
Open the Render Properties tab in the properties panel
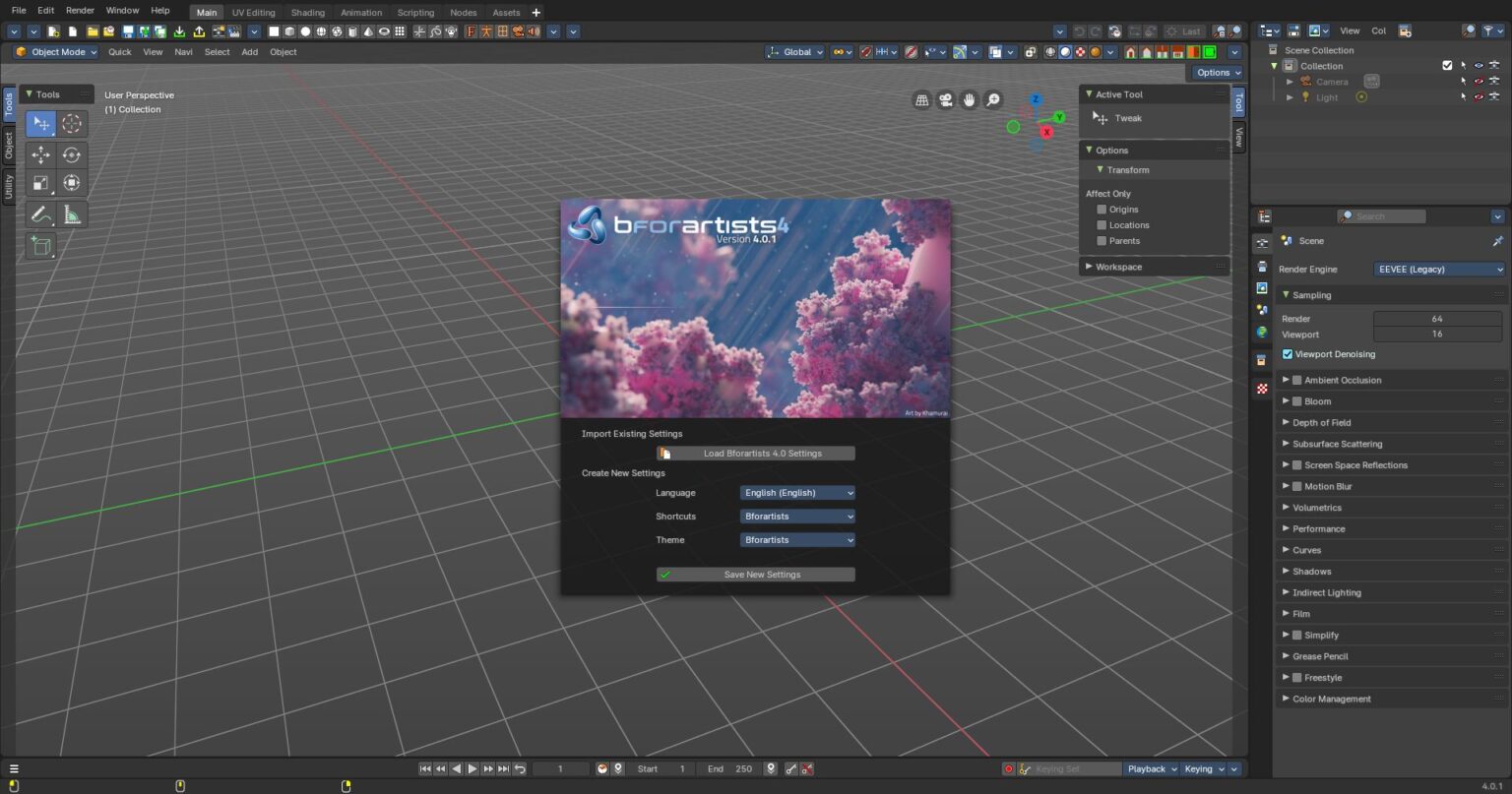pyautogui.click(x=1263, y=243)
